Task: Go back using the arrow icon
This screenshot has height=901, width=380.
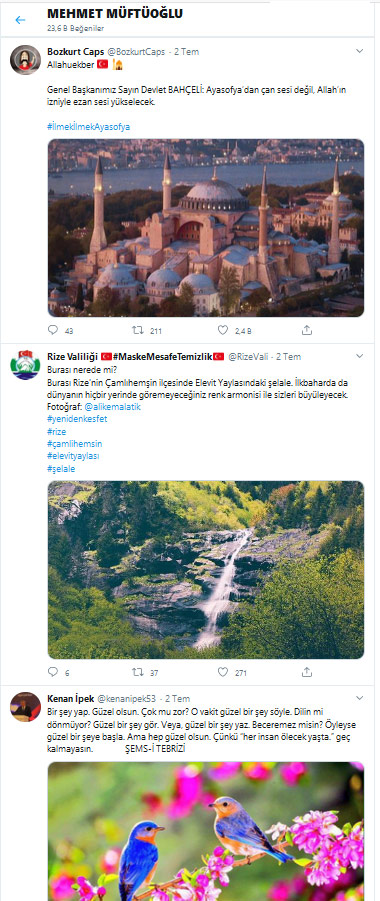Action: coord(21,20)
